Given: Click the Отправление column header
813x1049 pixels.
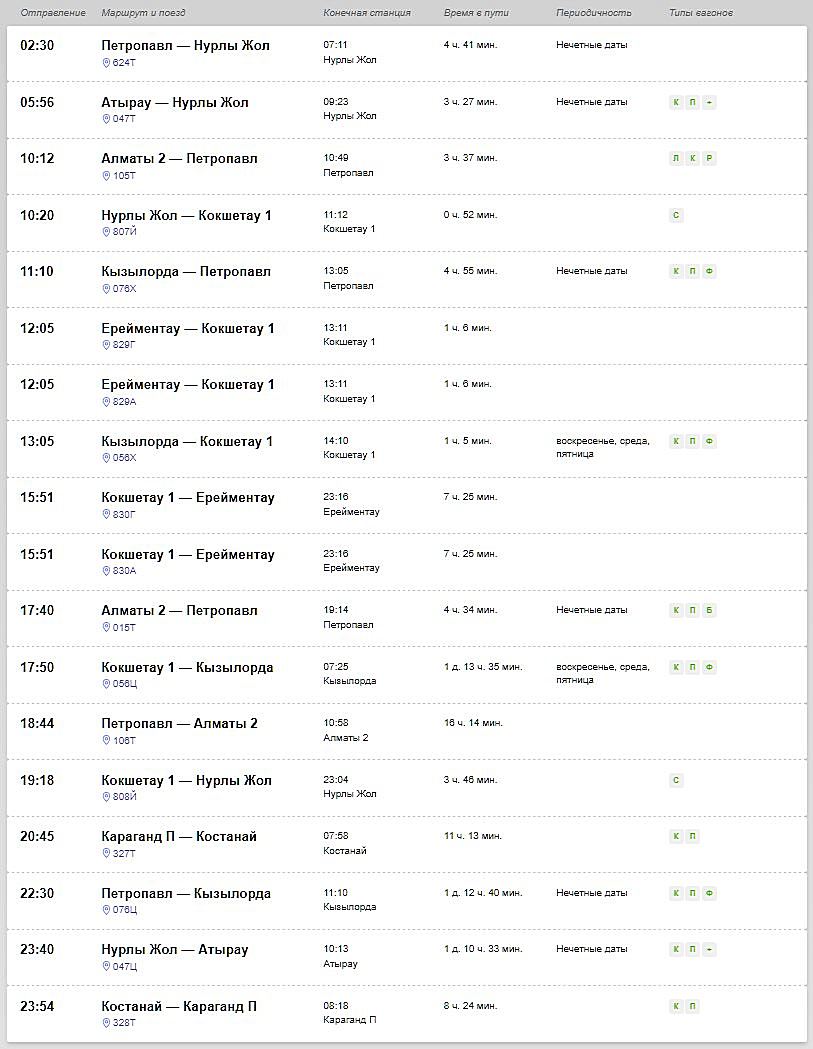Looking at the screenshot, I should [53, 13].
